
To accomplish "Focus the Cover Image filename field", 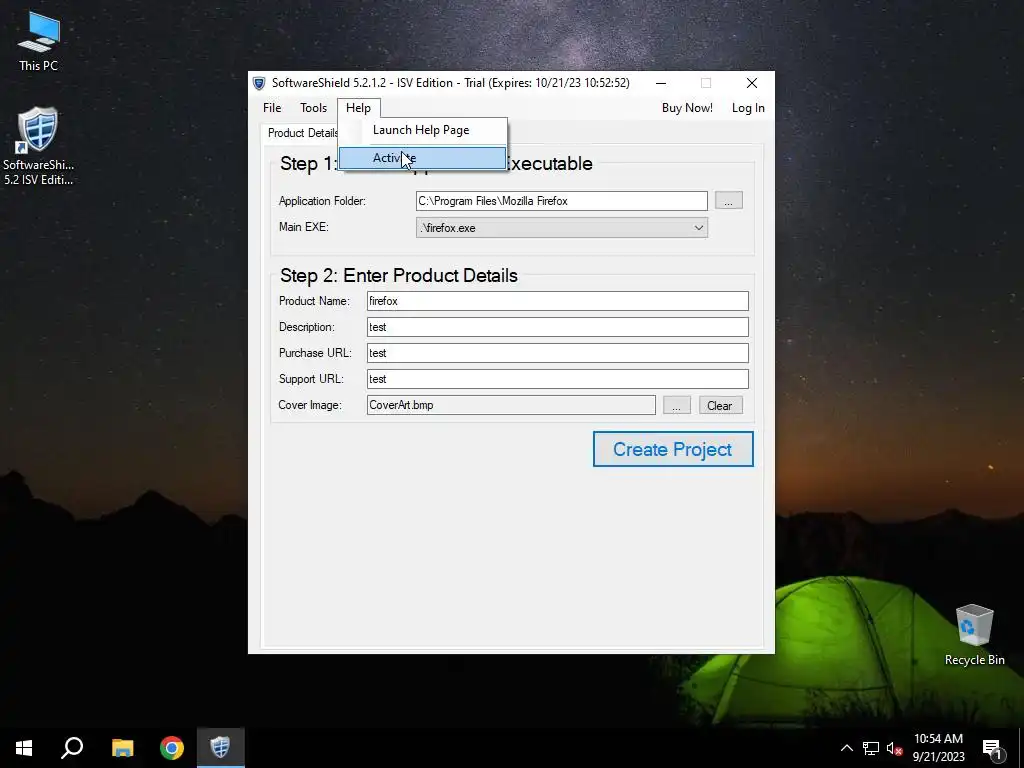I will (511, 405).
